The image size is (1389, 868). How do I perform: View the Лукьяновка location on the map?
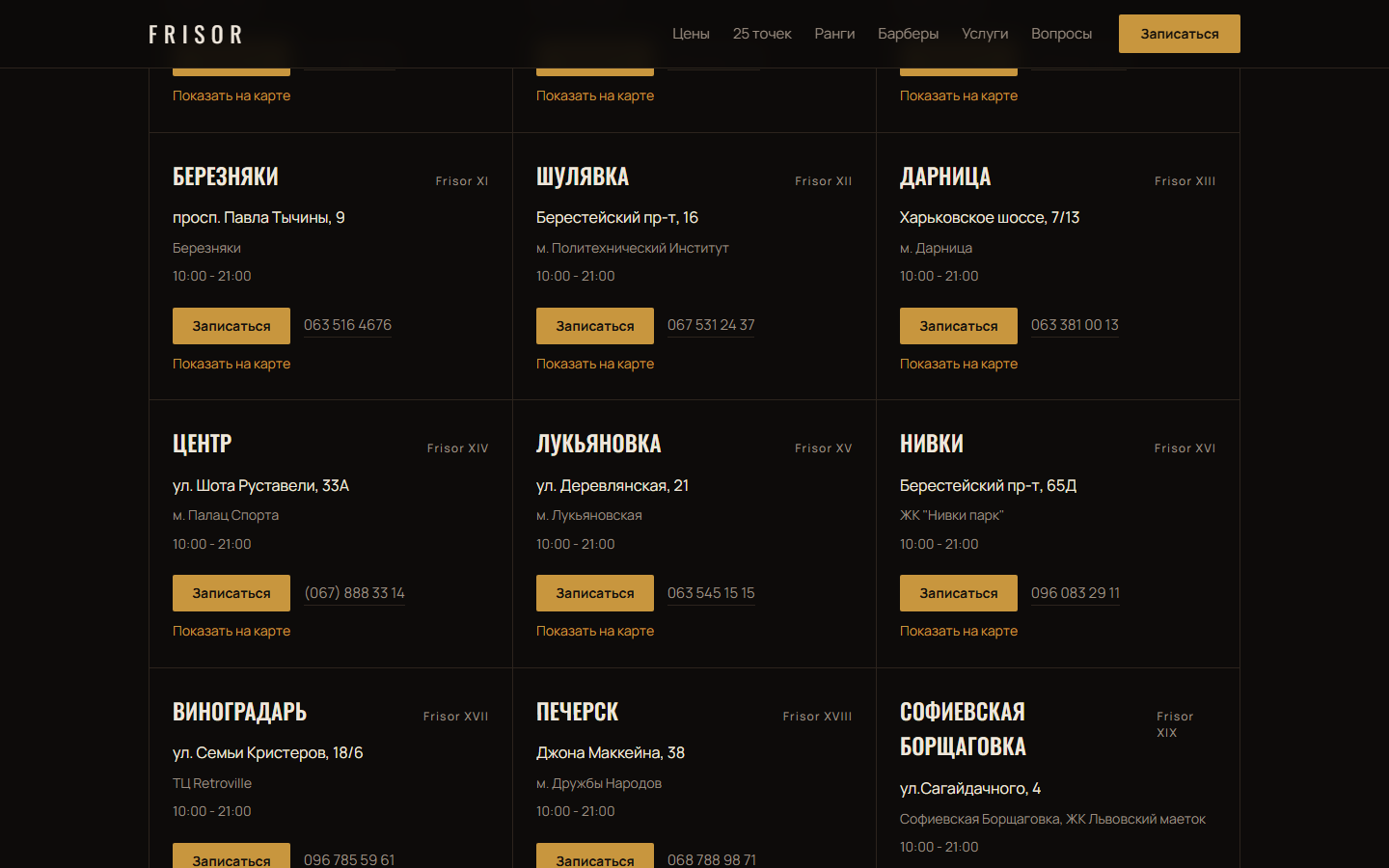click(595, 631)
